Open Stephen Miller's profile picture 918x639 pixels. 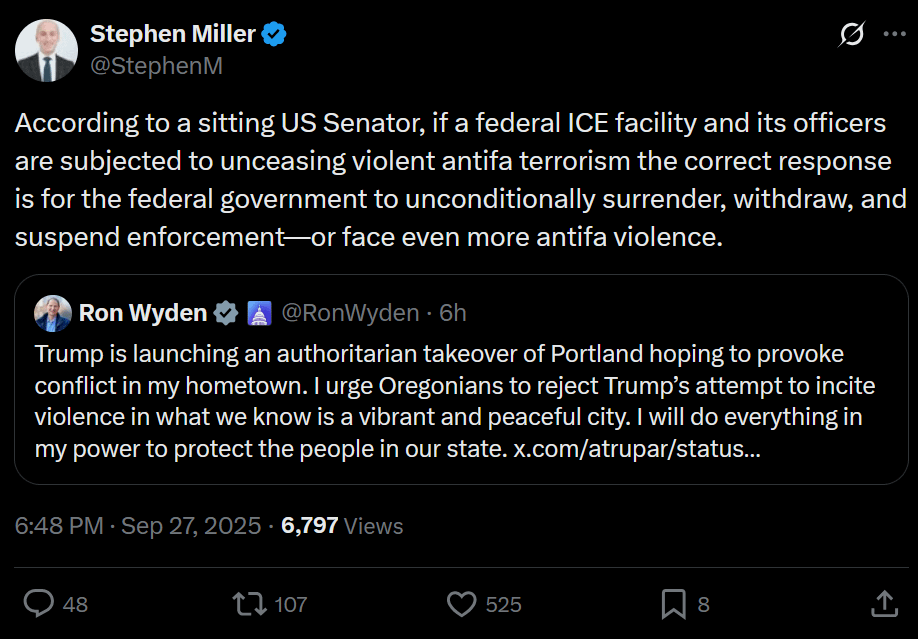coord(47,50)
